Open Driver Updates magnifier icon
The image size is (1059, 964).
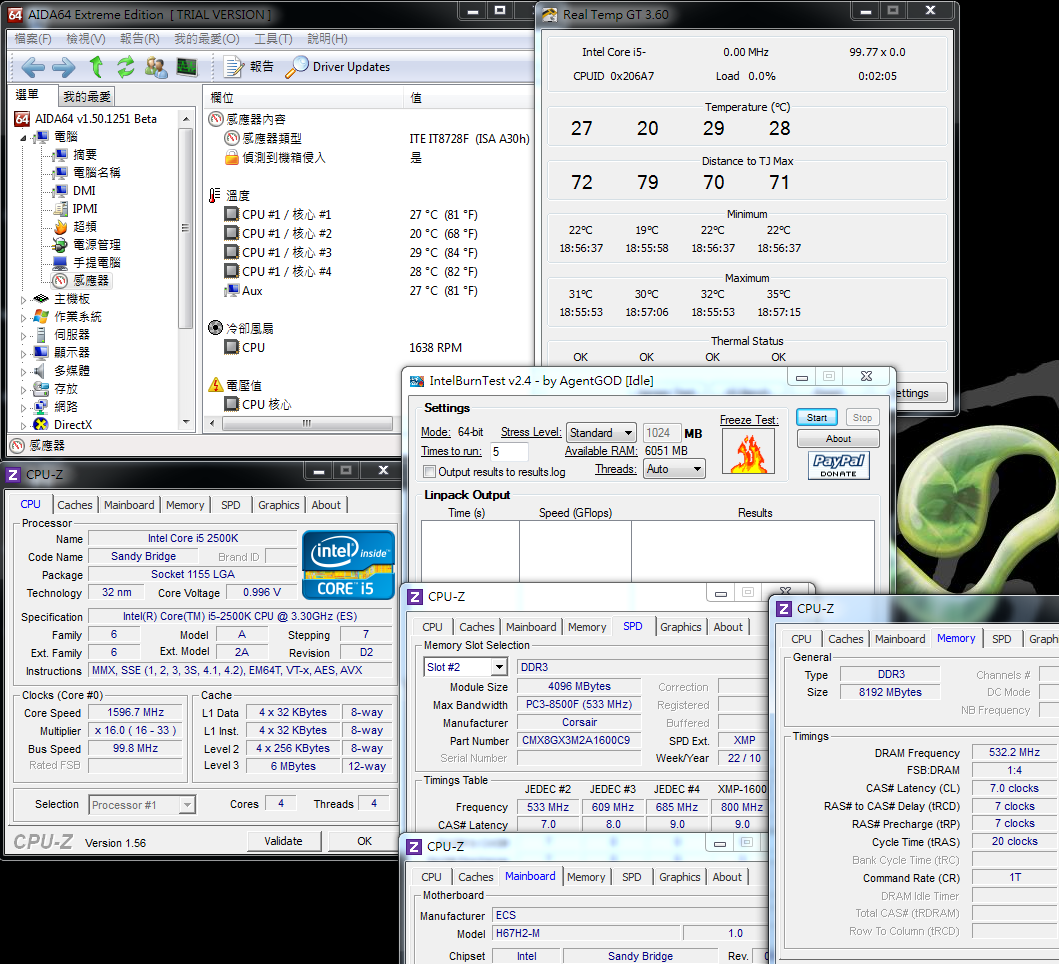tap(297, 67)
